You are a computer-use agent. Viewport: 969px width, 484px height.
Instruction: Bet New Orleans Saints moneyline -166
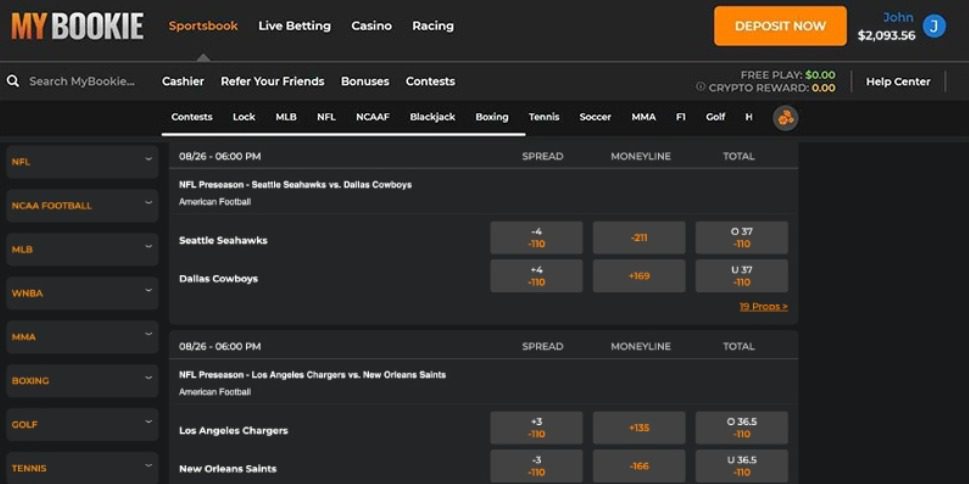(639, 467)
